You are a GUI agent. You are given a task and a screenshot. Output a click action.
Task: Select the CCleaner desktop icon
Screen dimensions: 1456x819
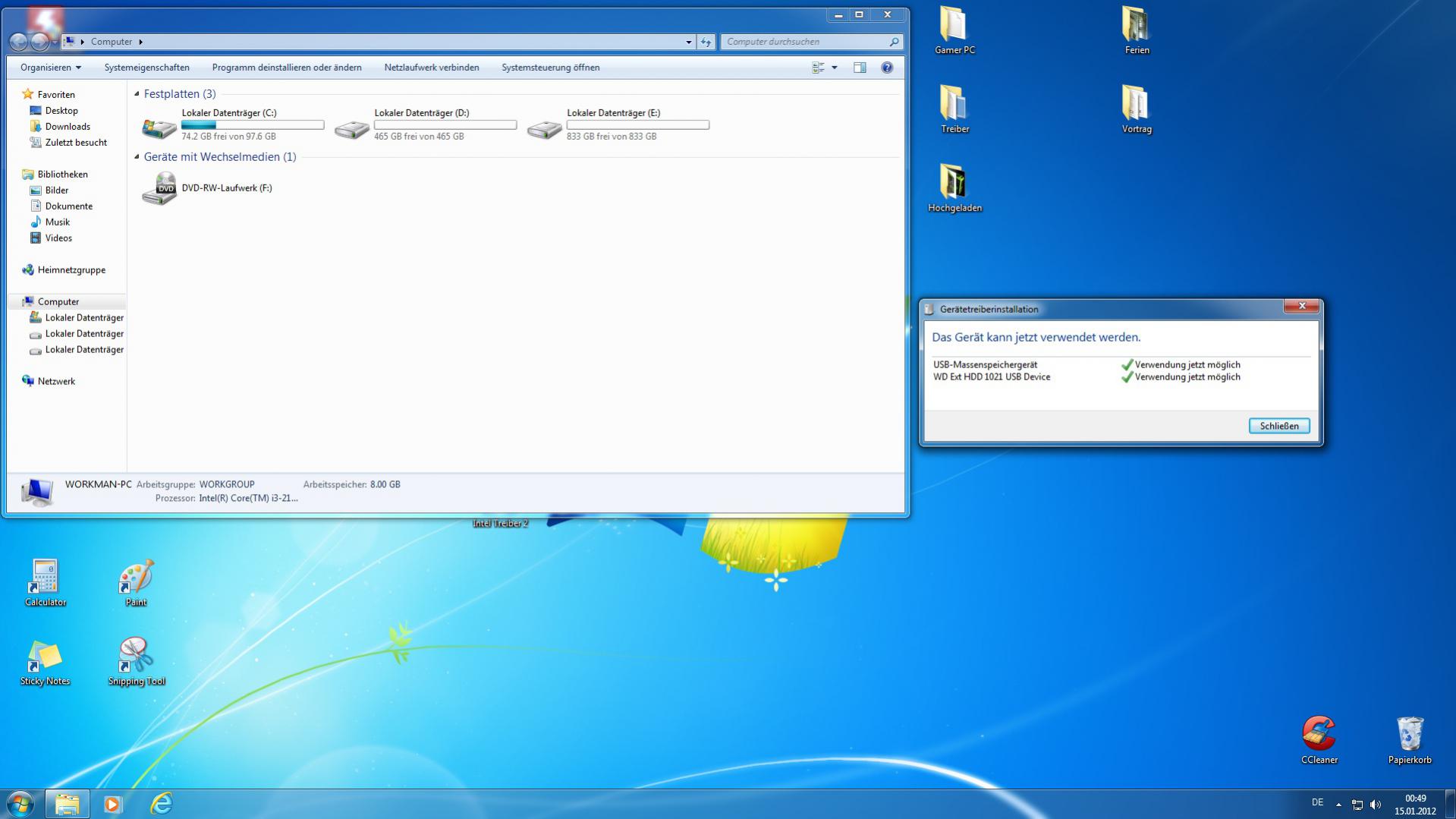(1319, 740)
